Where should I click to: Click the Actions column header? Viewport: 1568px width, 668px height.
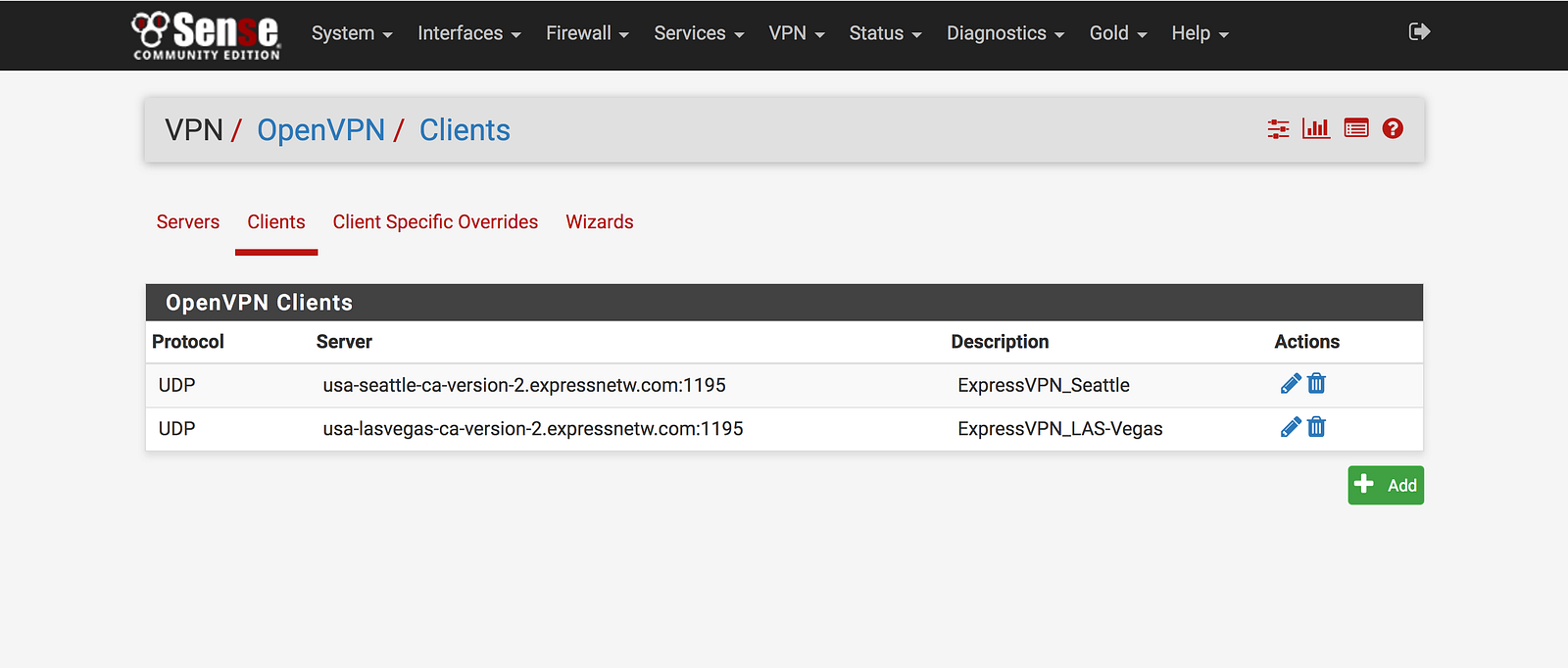coord(1307,342)
